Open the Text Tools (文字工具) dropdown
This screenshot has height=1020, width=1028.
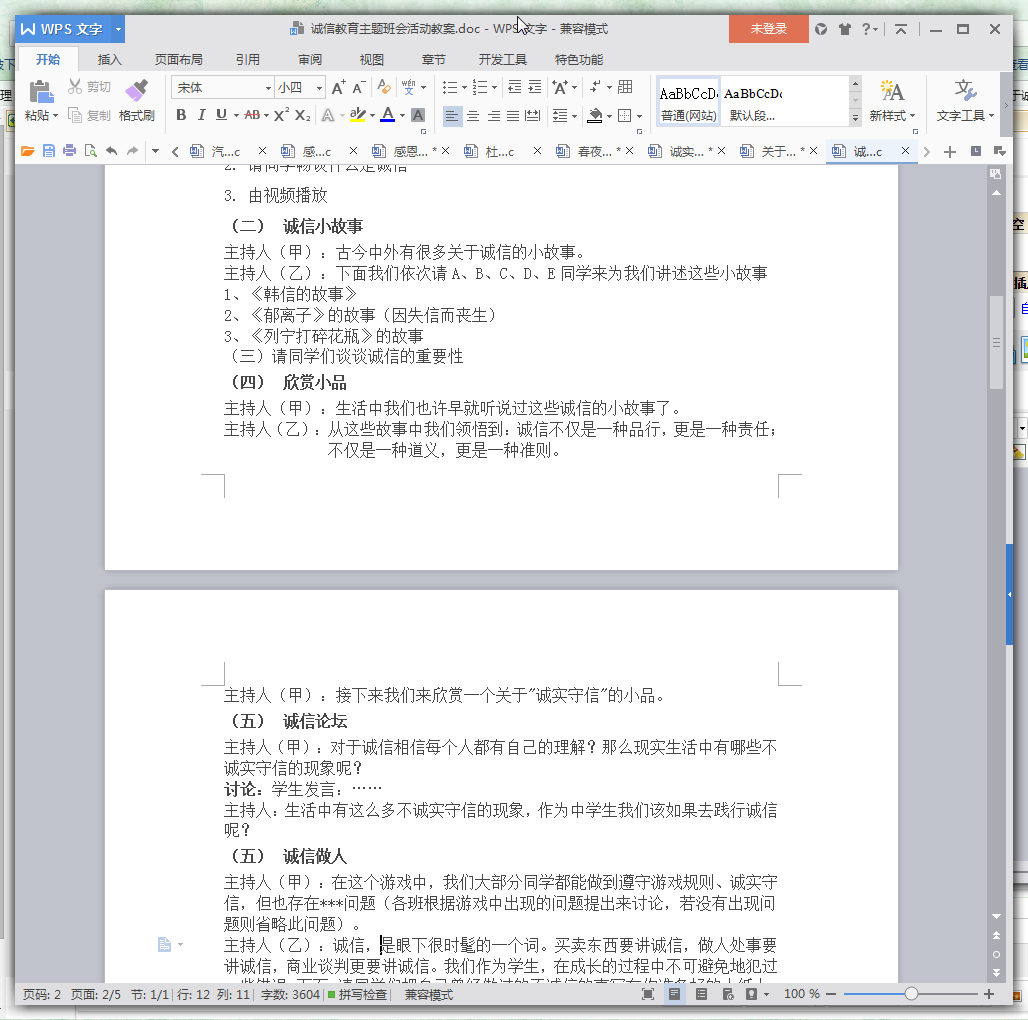point(965,101)
